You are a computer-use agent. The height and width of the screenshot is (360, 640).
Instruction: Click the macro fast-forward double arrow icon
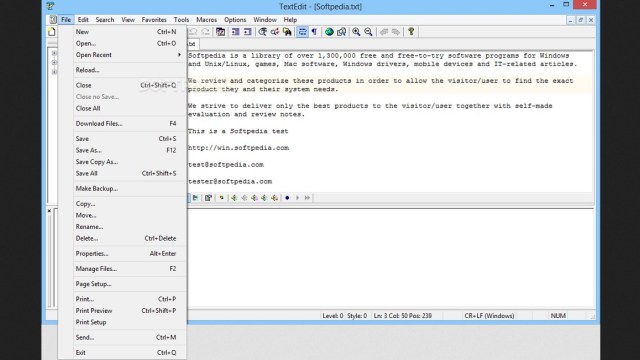[307, 198]
